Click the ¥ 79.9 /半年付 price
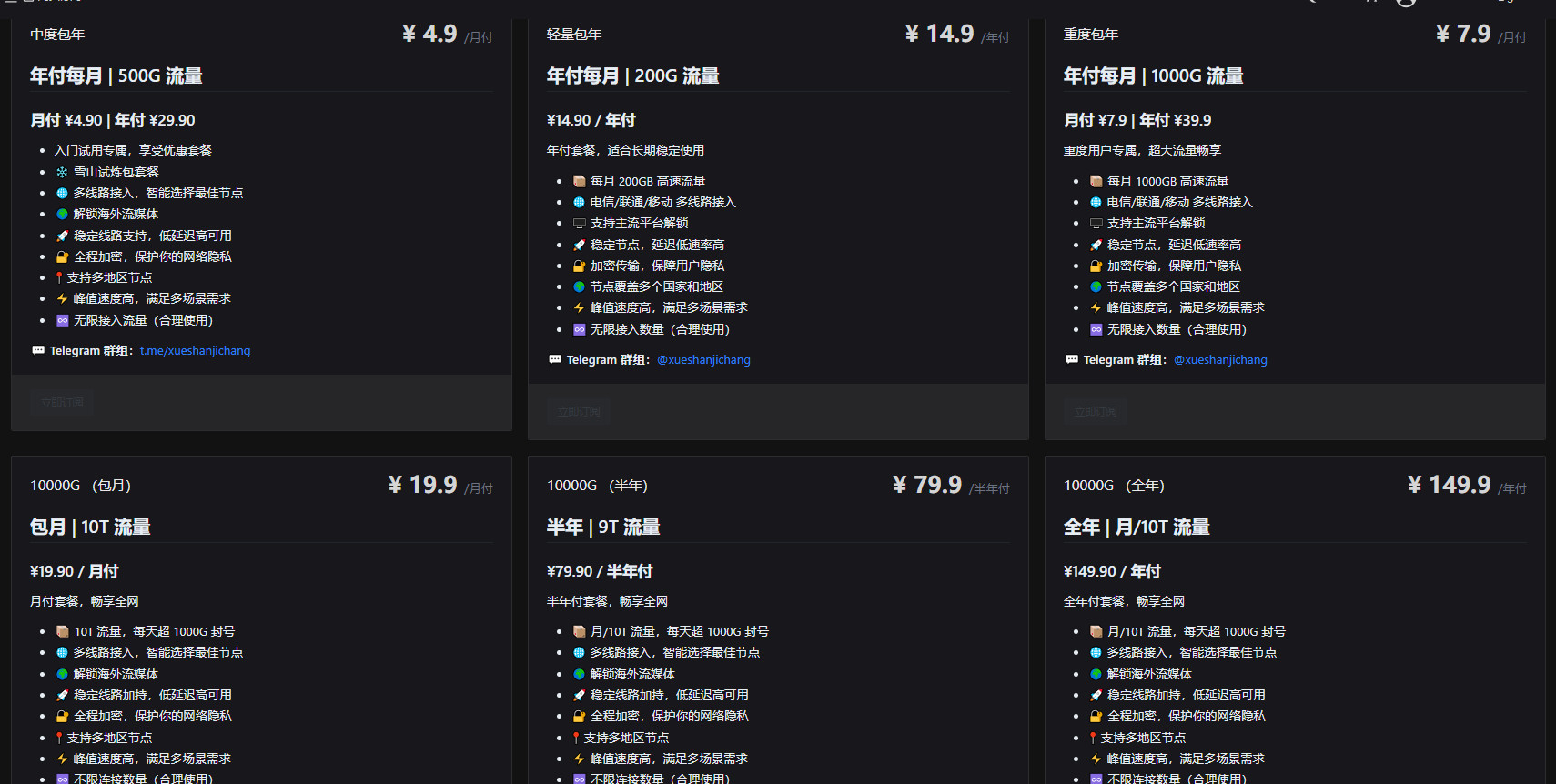 951,486
